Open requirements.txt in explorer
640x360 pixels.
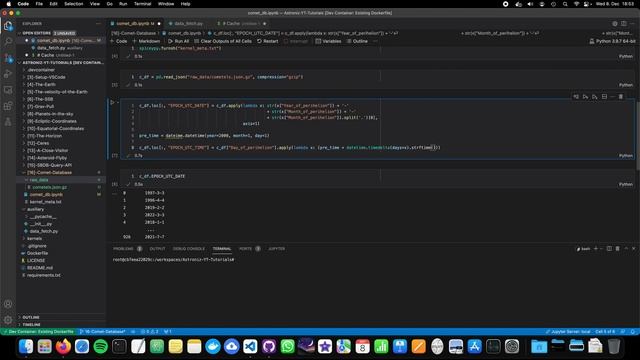tap(43, 276)
